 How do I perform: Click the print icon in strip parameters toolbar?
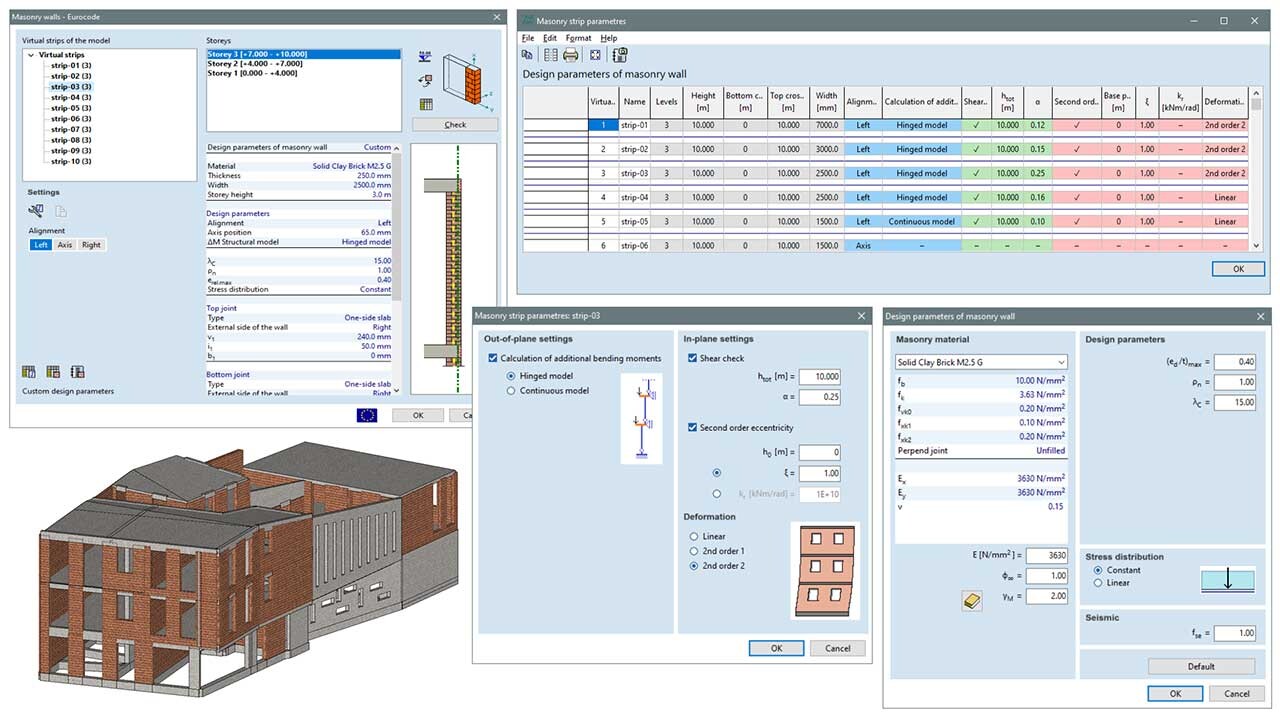pyautogui.click(x=571, y=55)
